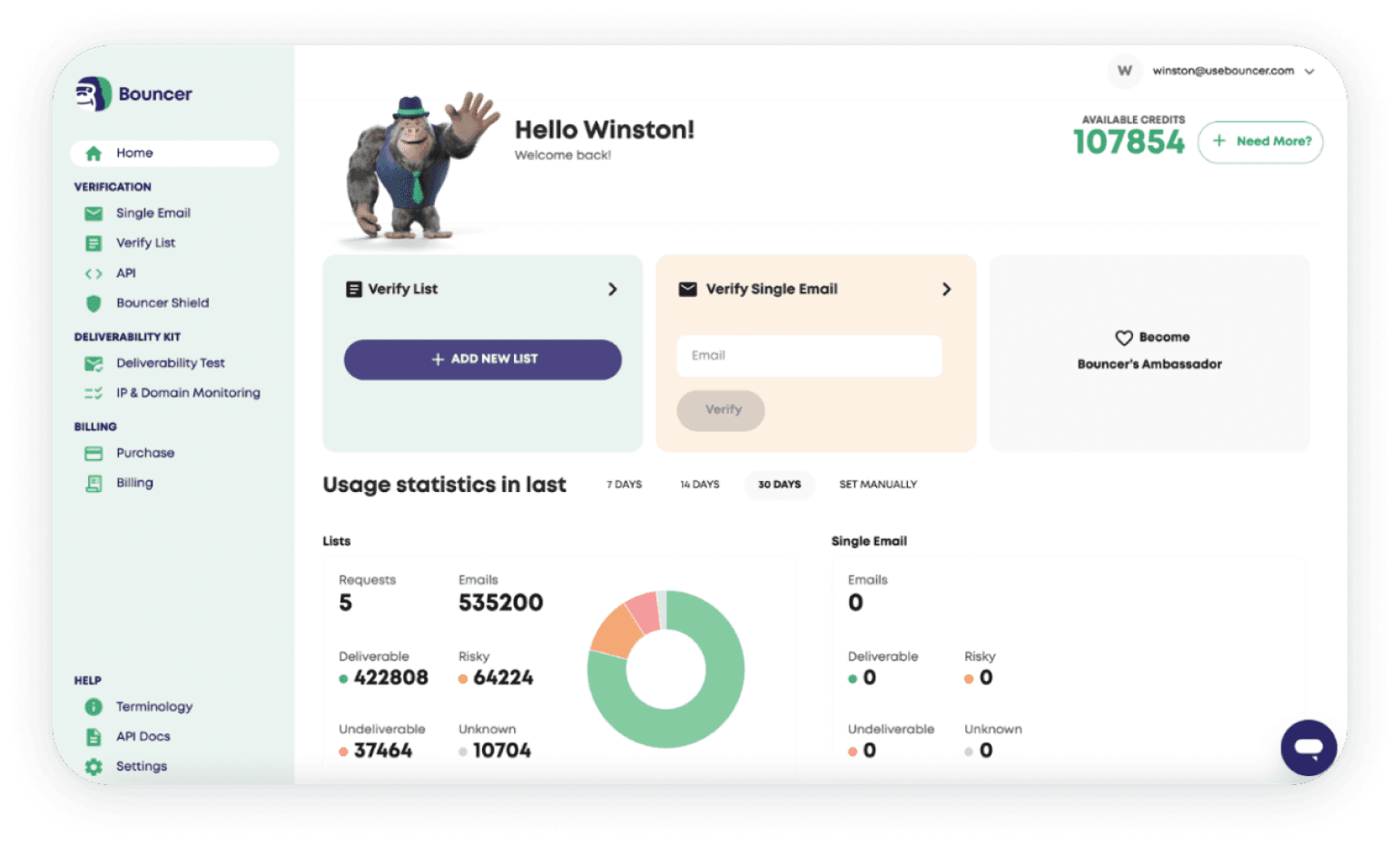Screen dimensions: 1400x845
Task: Open Purchase in billing section
Action: [145, 453]
